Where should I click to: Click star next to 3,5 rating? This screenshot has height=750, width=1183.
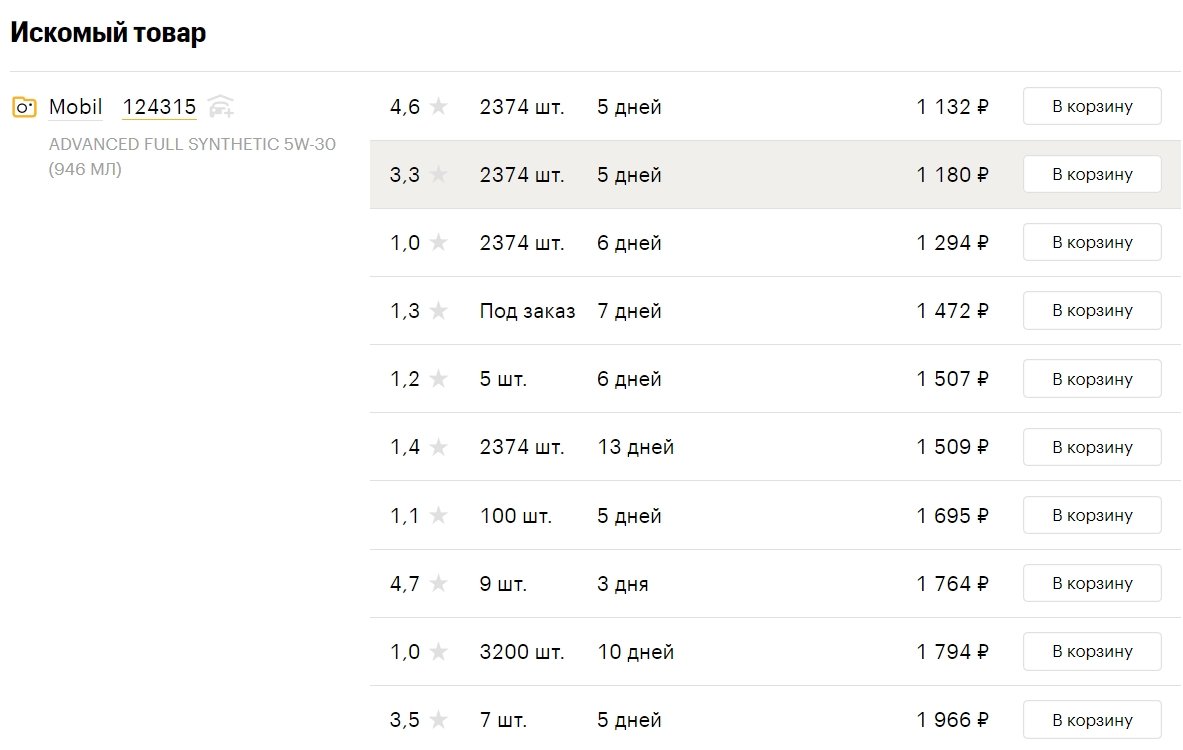pos(438,720)
